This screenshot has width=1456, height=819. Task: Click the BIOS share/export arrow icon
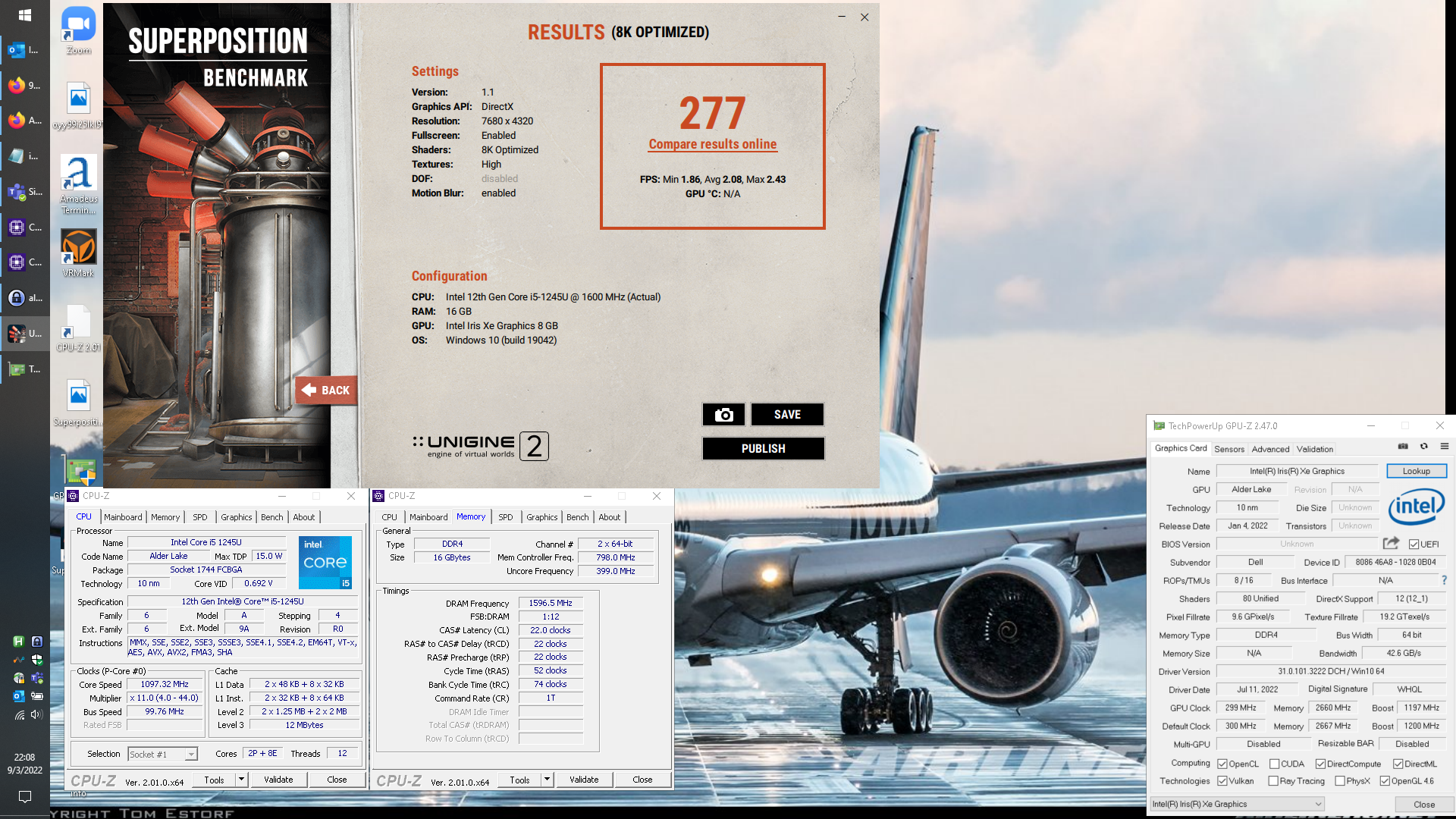[x=1391, y=543]
